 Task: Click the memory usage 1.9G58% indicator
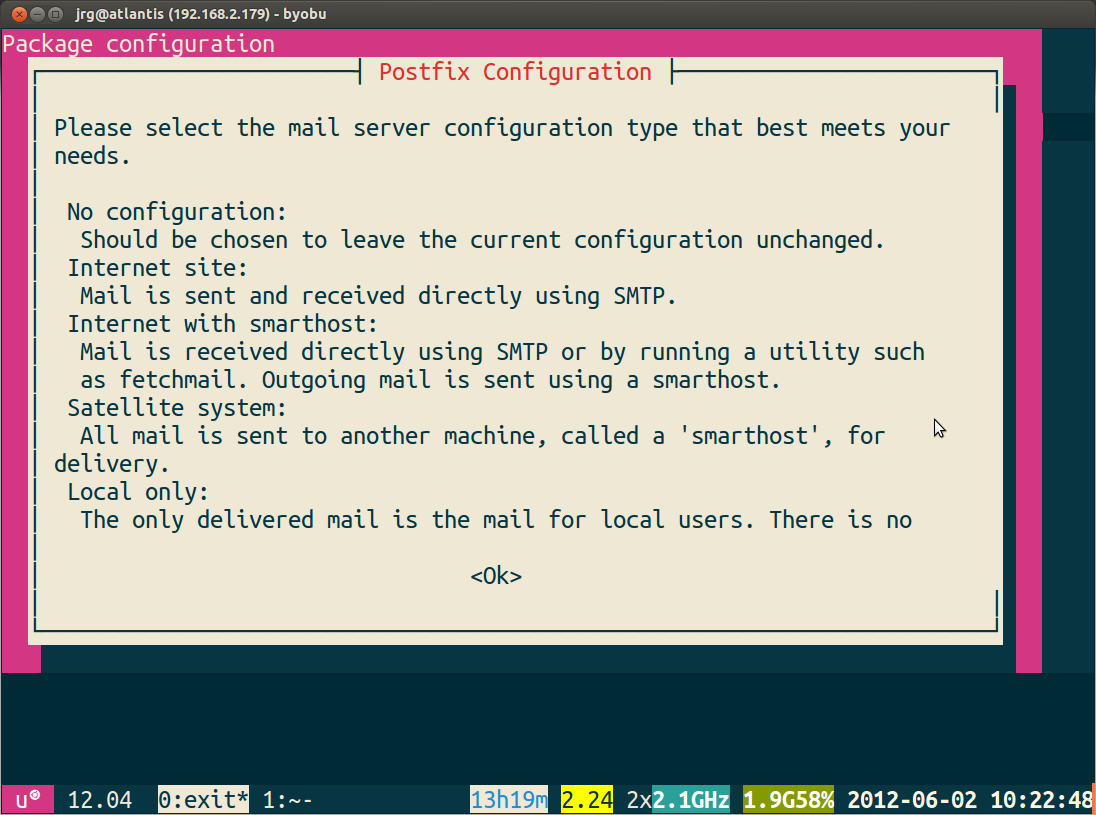(x=788, y=799)
